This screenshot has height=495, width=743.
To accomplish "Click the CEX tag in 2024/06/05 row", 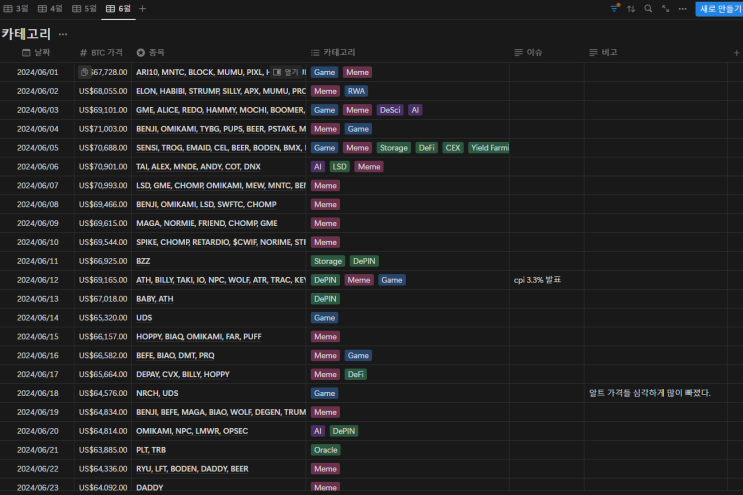I will pos(453,148).
